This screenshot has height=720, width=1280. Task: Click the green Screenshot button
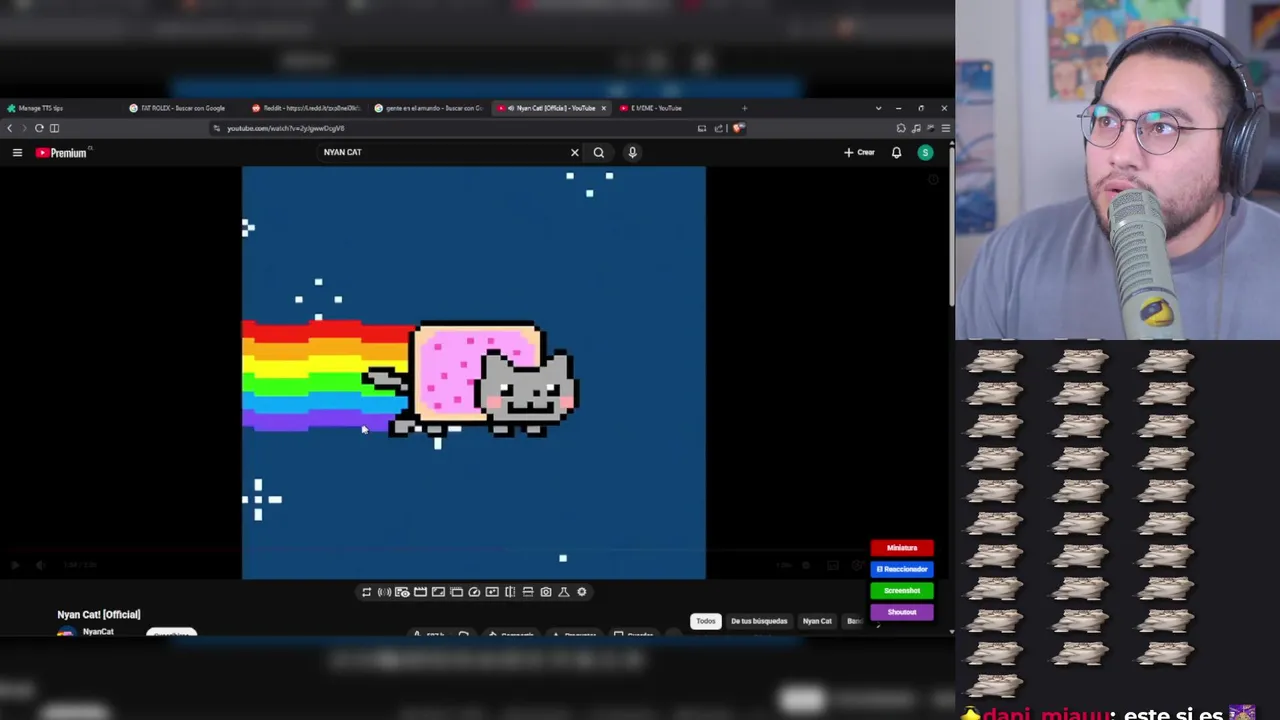902,591
